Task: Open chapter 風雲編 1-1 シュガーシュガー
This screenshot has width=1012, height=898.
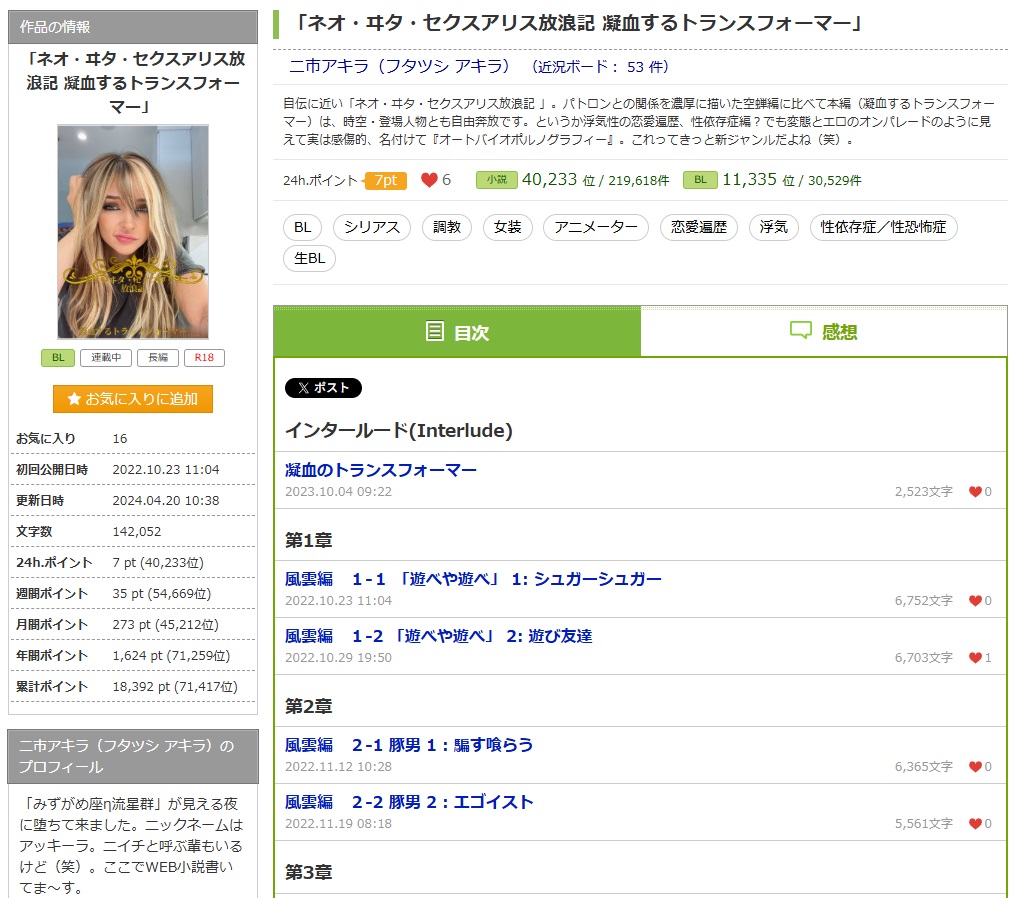Action: pos(473,579)
